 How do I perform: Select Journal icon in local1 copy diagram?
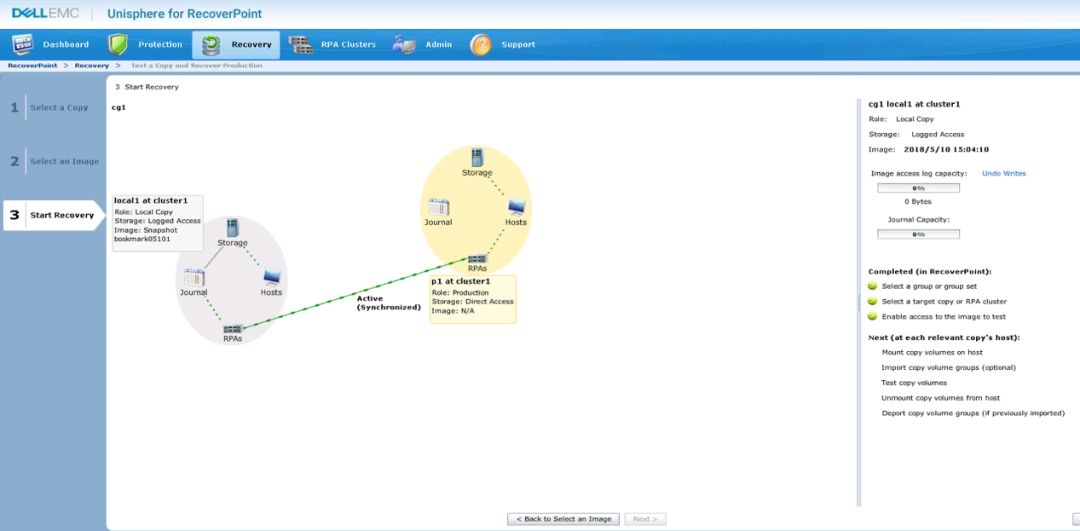click(x=194, y=278)
